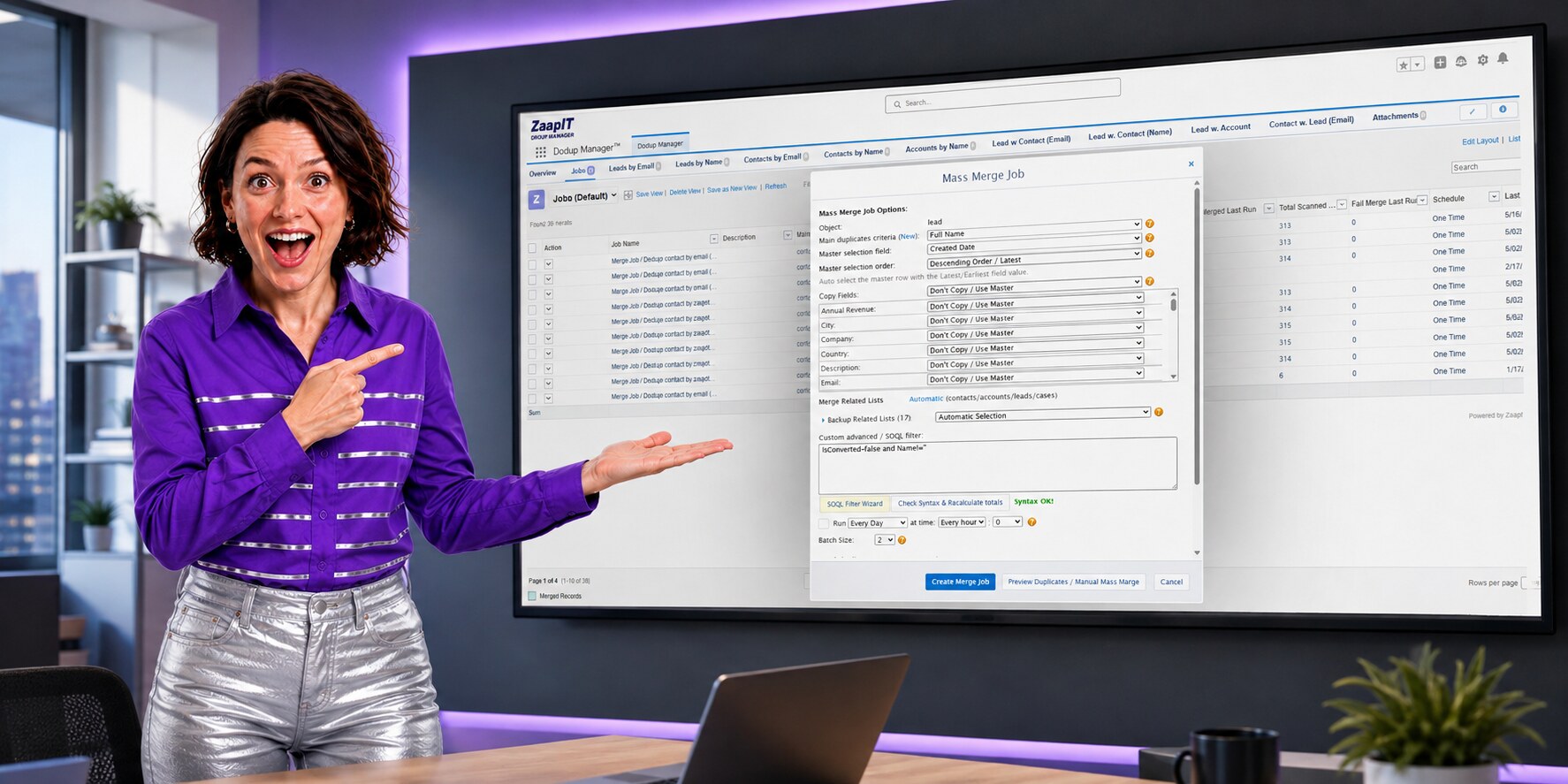Open global actions plus icon
The image size is (1568, 784).
1440,62
